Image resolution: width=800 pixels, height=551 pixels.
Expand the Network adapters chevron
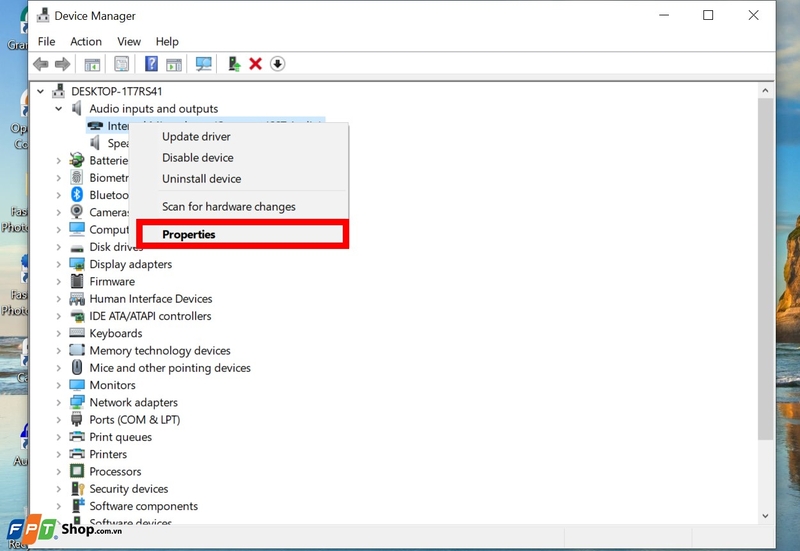[59, 403]
